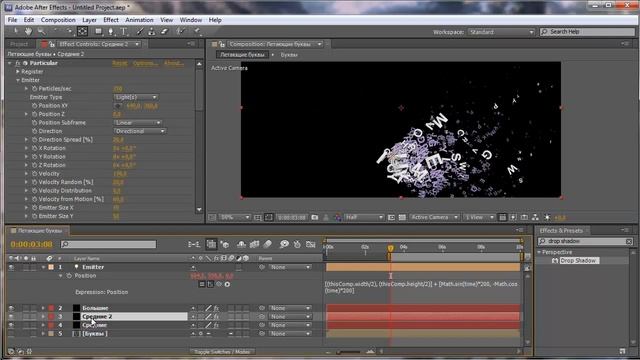Take a snapshot in composition viewer
The width and height of the screenshot is (640, 360).
[315, 218]
